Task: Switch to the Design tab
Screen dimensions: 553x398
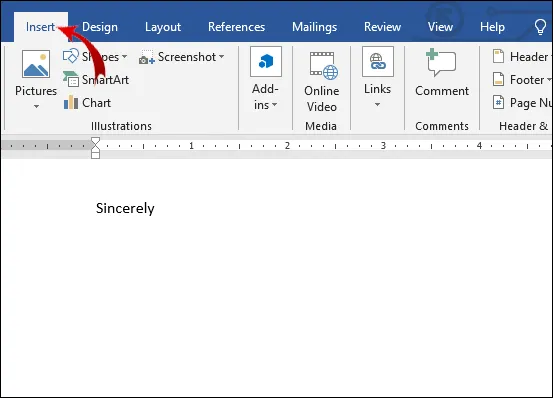Action: [x=100, y=27]
